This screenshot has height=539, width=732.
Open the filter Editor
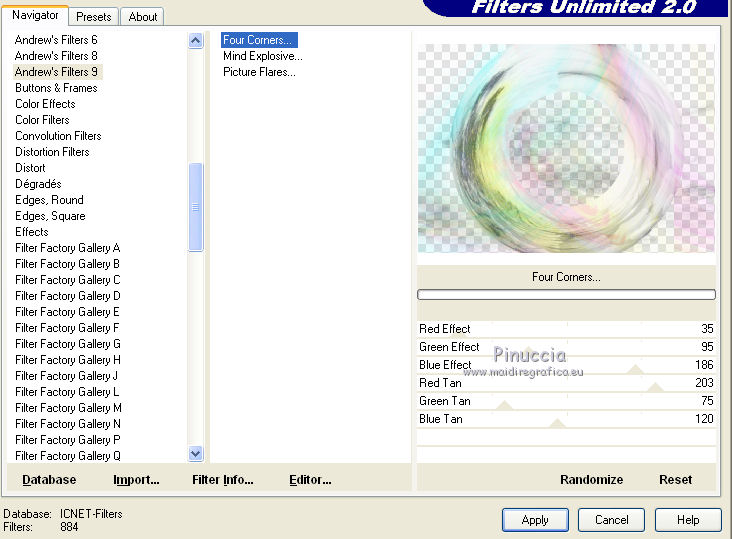[x=310, y=480]
